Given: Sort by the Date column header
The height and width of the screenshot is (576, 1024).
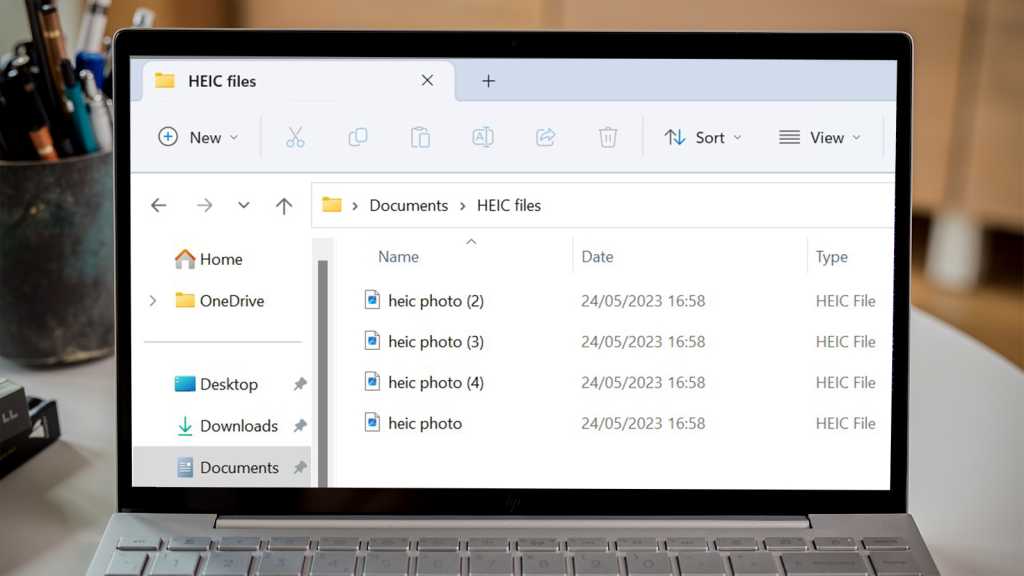Looking at the screenshot, I should (x=597, y=257).
